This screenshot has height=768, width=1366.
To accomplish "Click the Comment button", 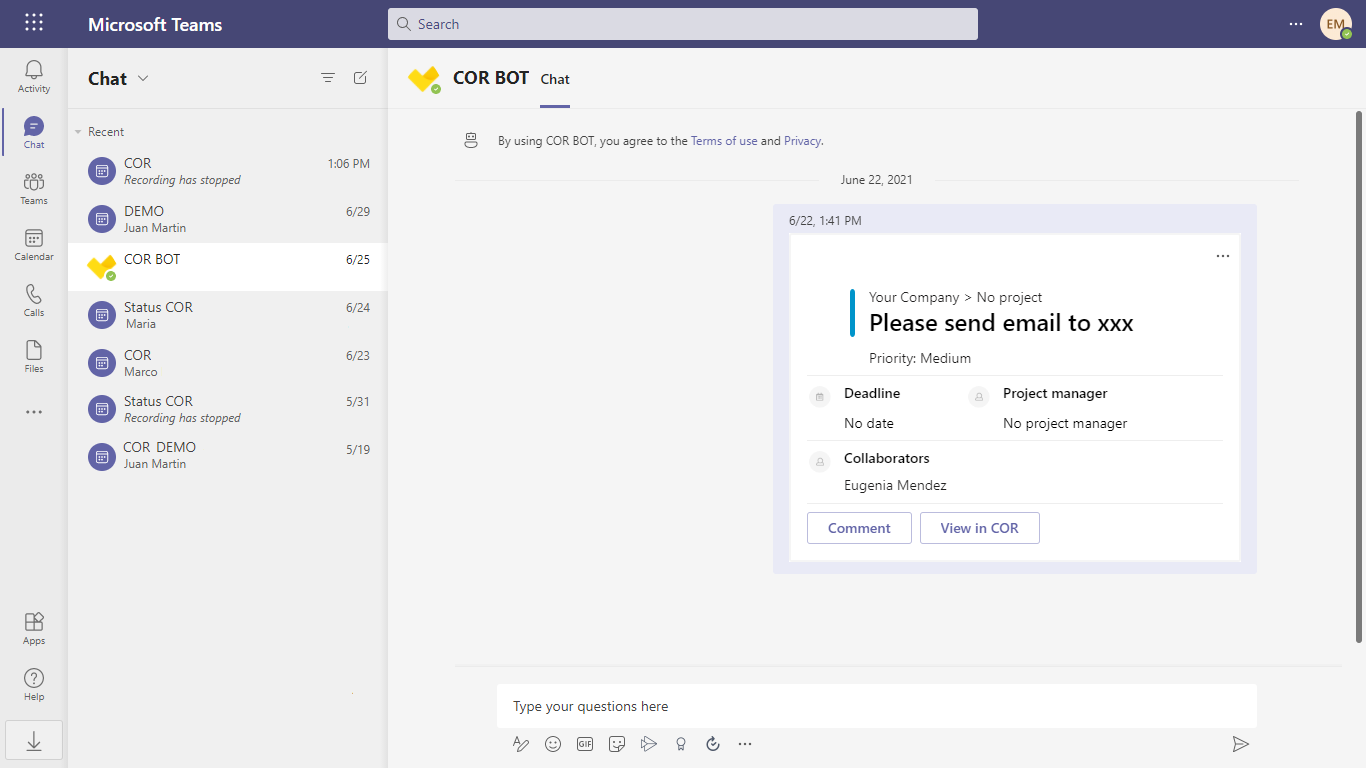I will [x=859, y=528].
